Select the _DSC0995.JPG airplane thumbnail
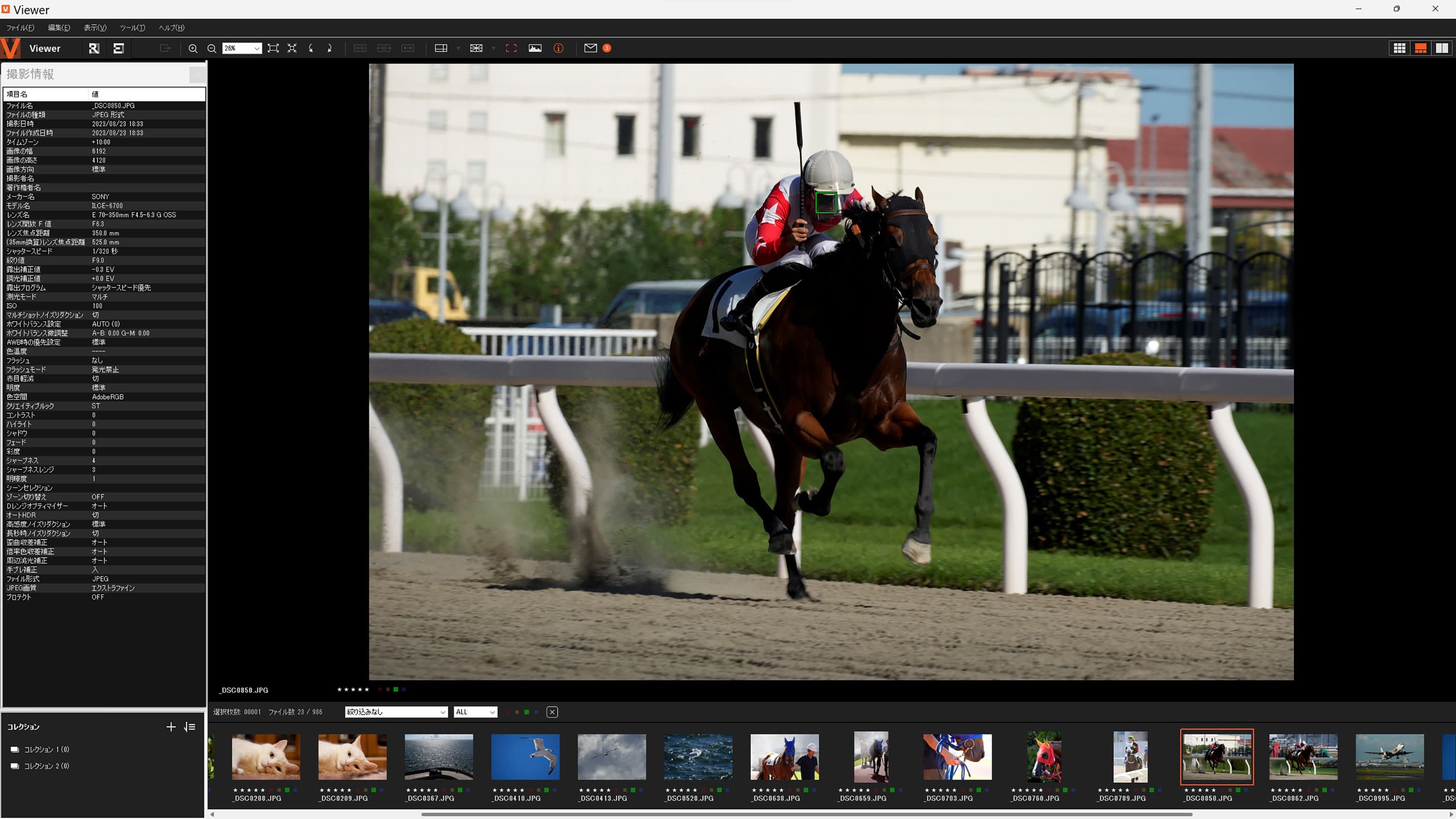 (x=1389, y=758)
